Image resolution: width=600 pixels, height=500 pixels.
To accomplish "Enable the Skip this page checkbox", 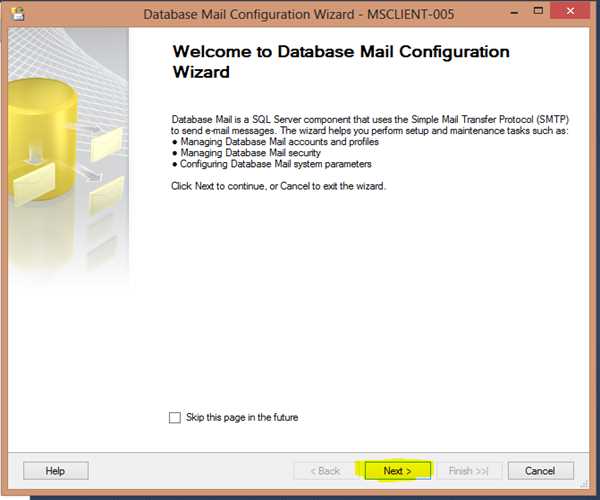I will point(175,418).
